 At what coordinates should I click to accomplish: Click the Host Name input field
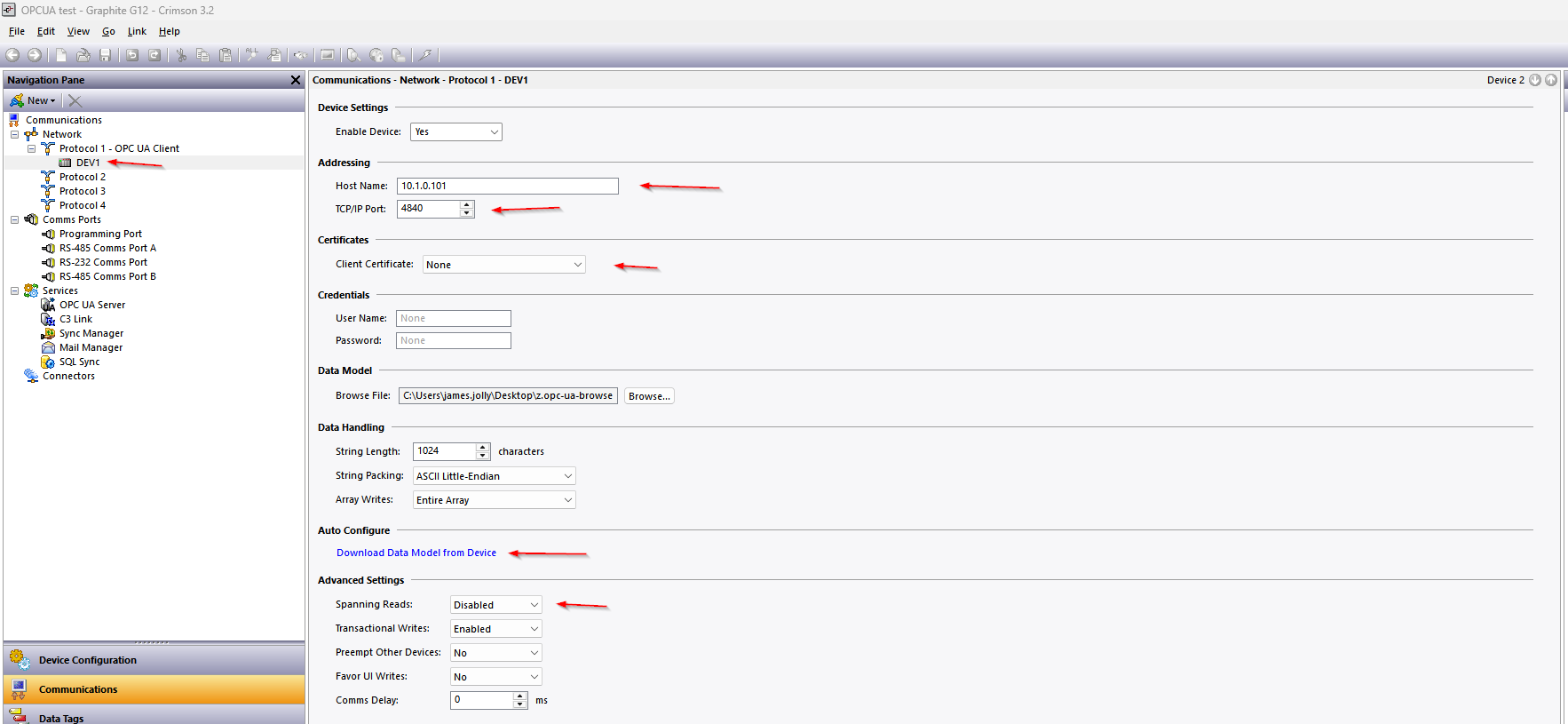click(x=507, y=186)
